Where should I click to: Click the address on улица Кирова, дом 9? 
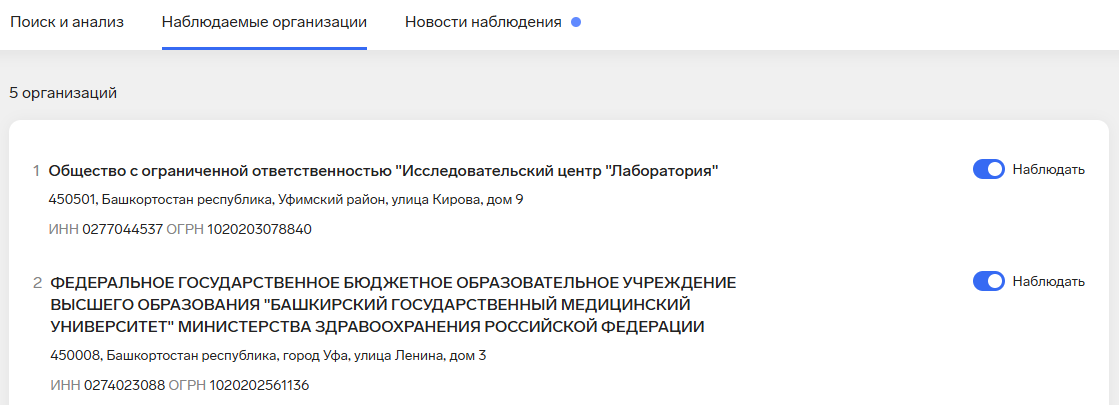tap(285, 200)
